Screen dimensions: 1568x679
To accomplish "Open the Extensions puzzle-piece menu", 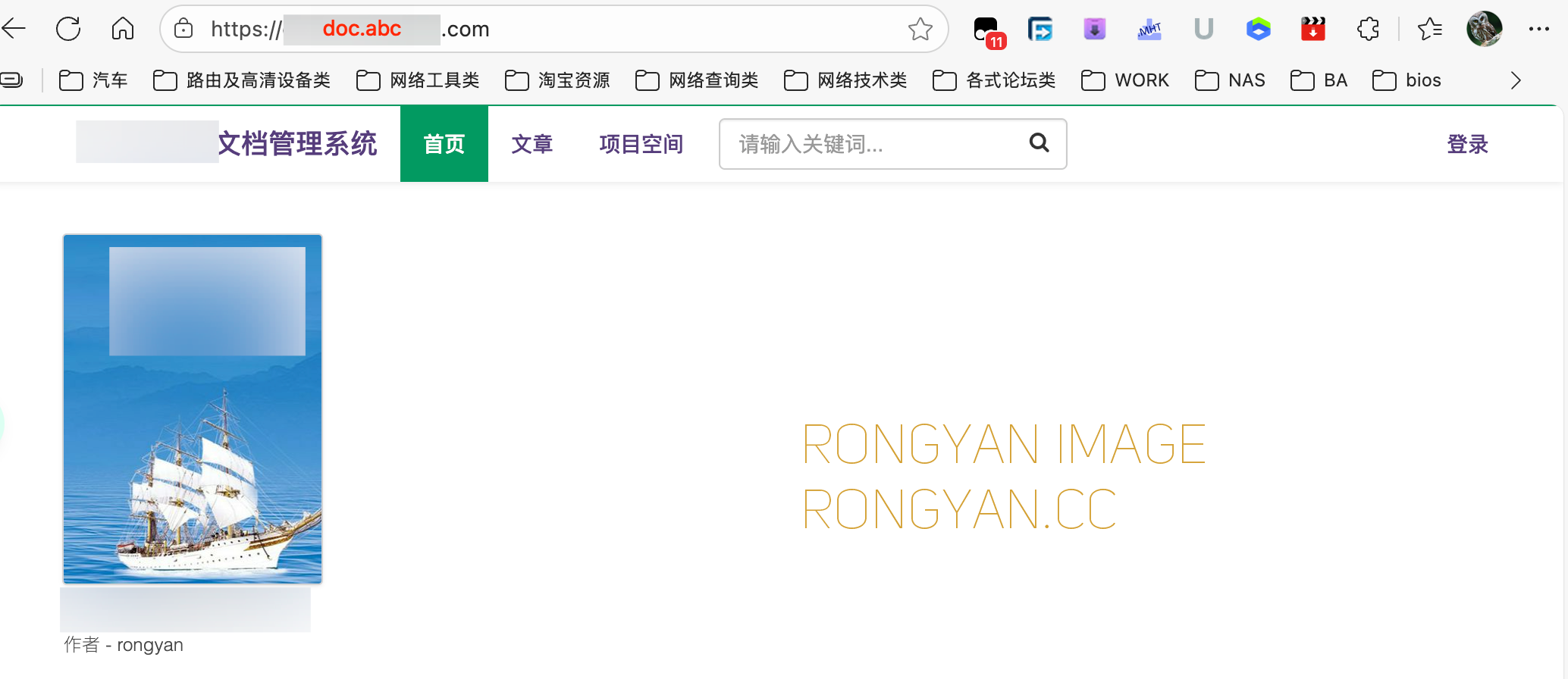I will (1369, 29).
